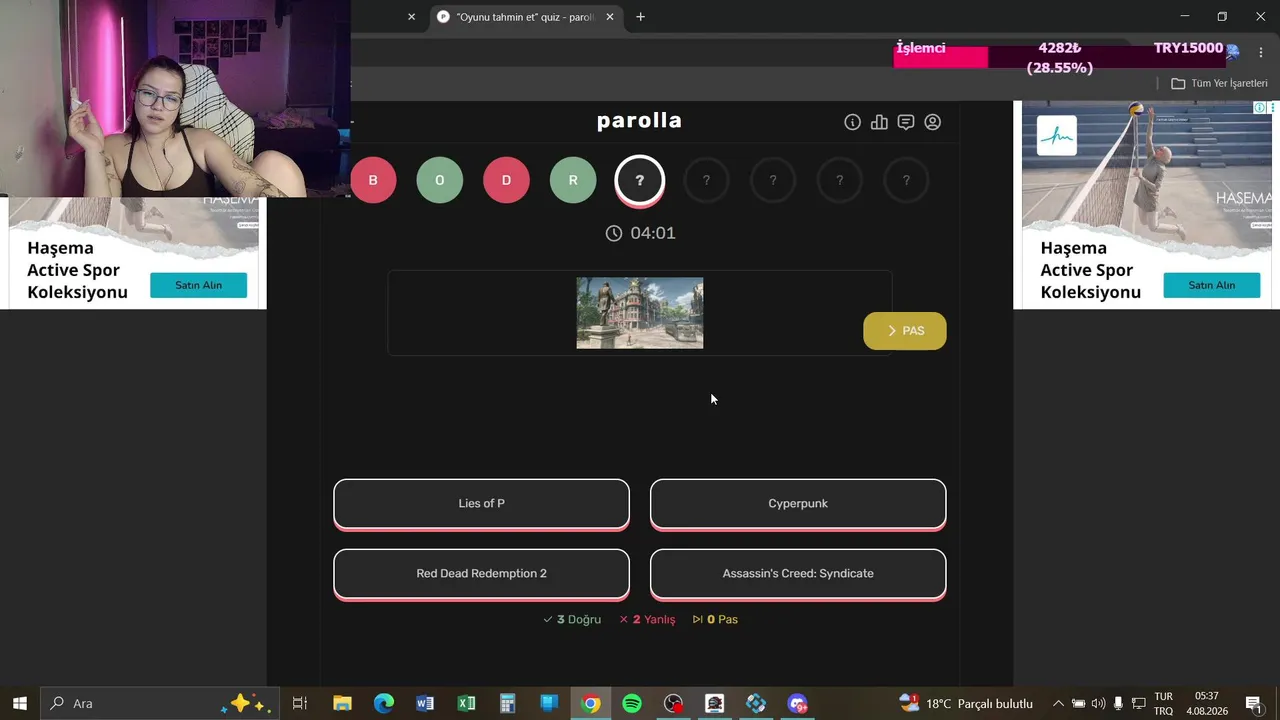Open Calculator from the taskbar
The image size is (1280, 720).
coord(507,703)
